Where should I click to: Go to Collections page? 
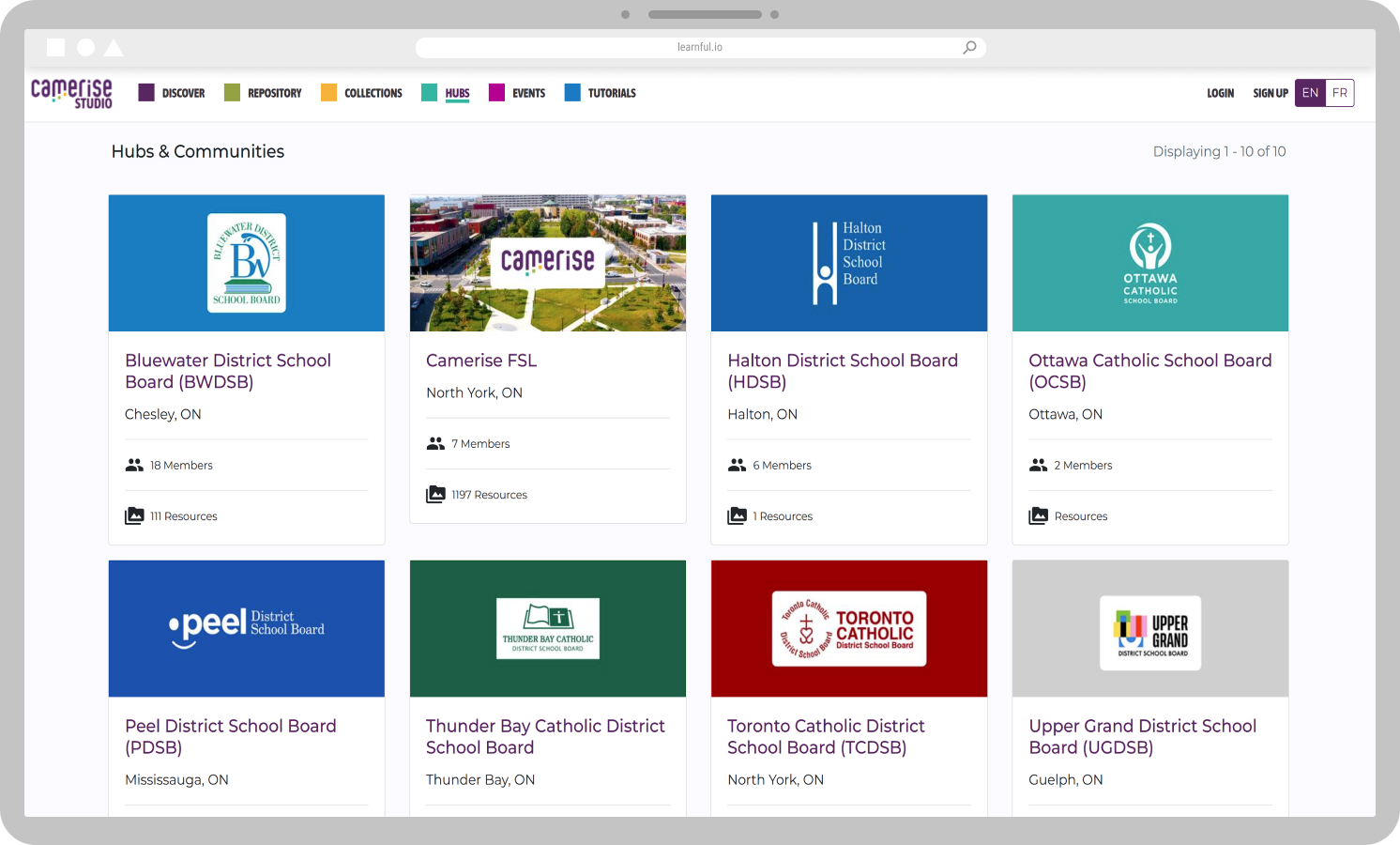click(x=373, y=93)
